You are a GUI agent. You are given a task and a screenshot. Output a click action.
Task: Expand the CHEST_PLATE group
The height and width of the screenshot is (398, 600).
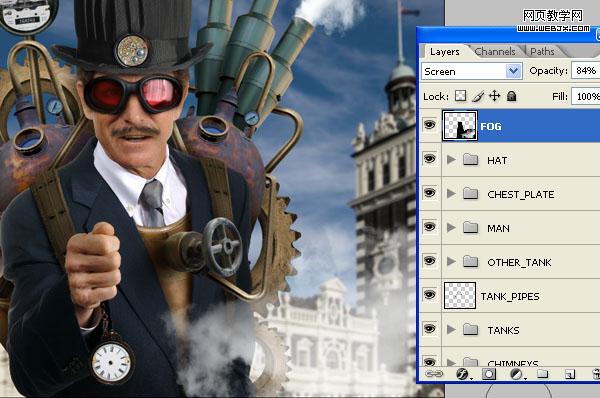(x=452, y=194)
